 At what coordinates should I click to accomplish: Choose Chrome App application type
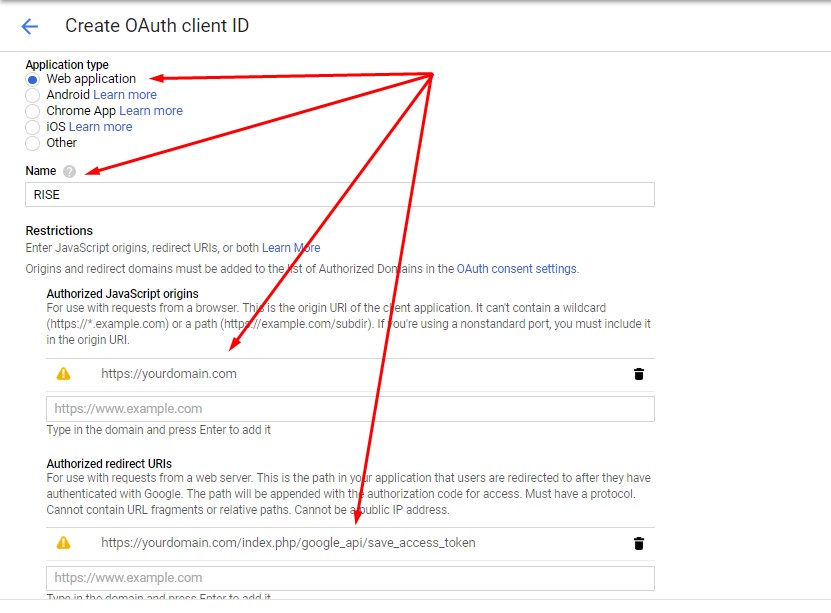pos(32,111)
